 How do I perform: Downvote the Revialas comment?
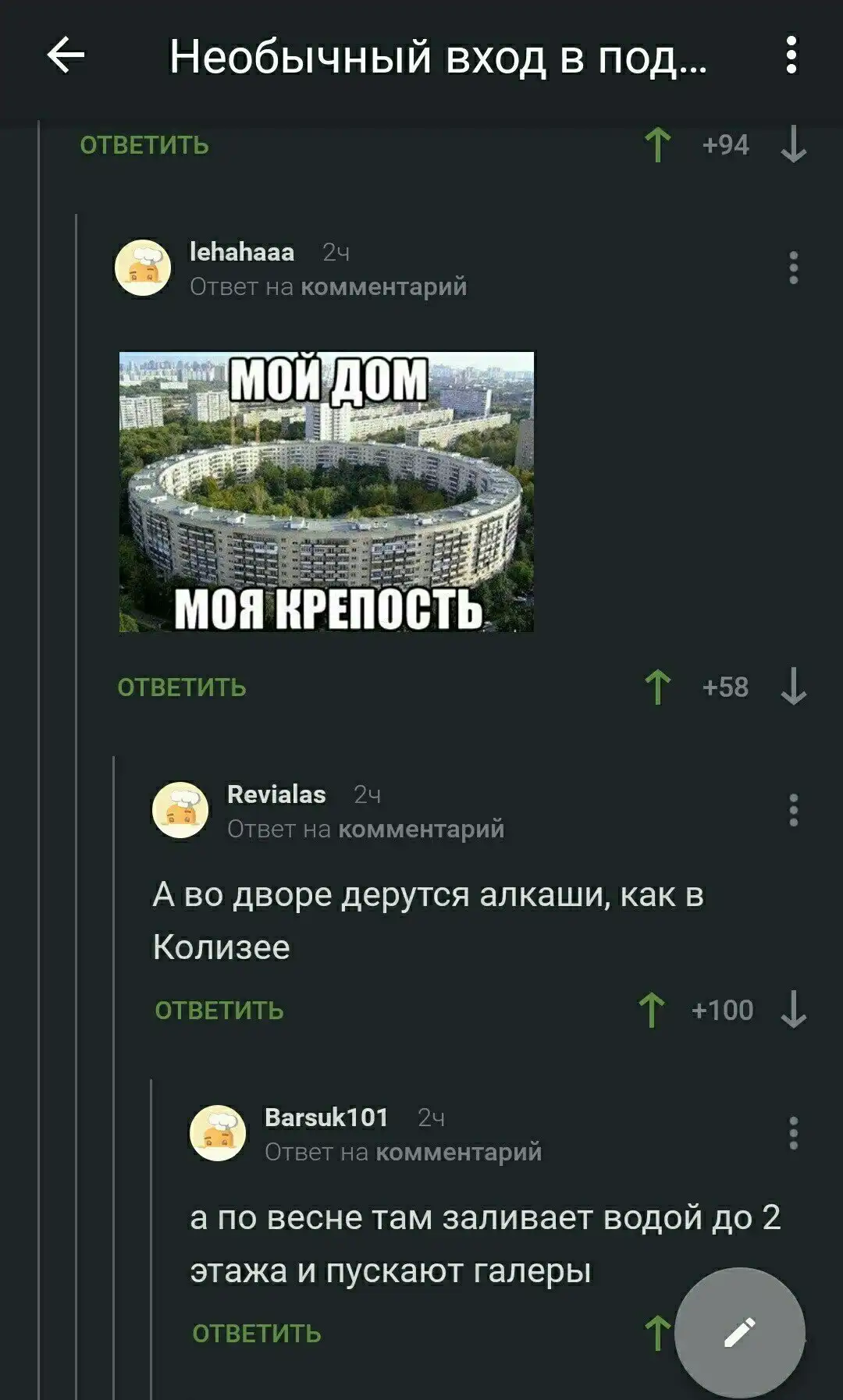click(793, 1010)
